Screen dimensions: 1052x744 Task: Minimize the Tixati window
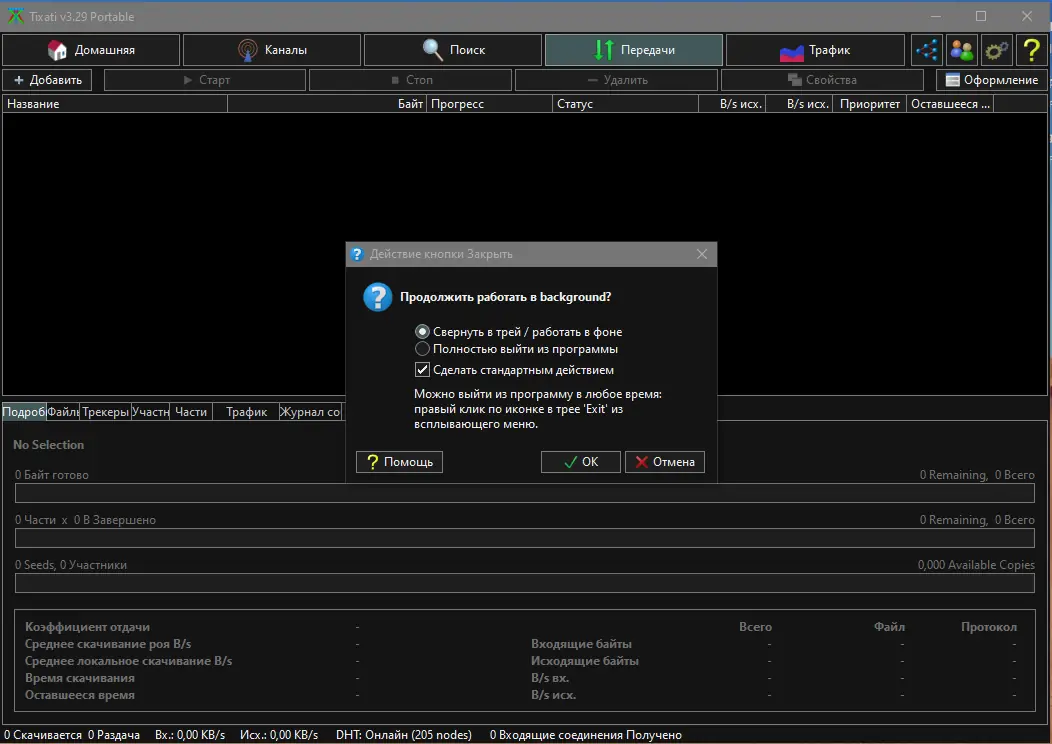point(936,16)
